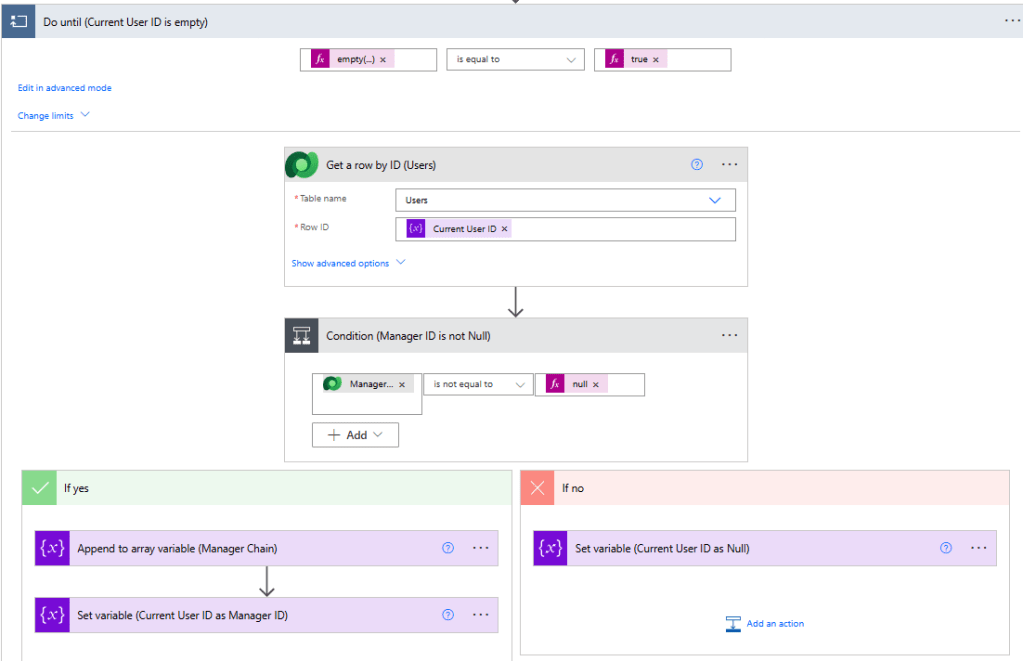Open the 'is equal to' operator dropdown
This screenshot has height=661, width=1023.
point(515,60)
